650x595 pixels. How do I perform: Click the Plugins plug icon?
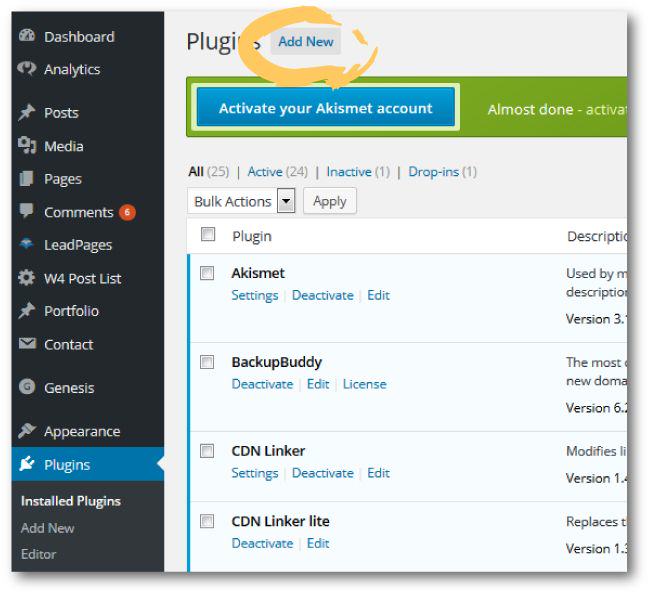point(27,464)
